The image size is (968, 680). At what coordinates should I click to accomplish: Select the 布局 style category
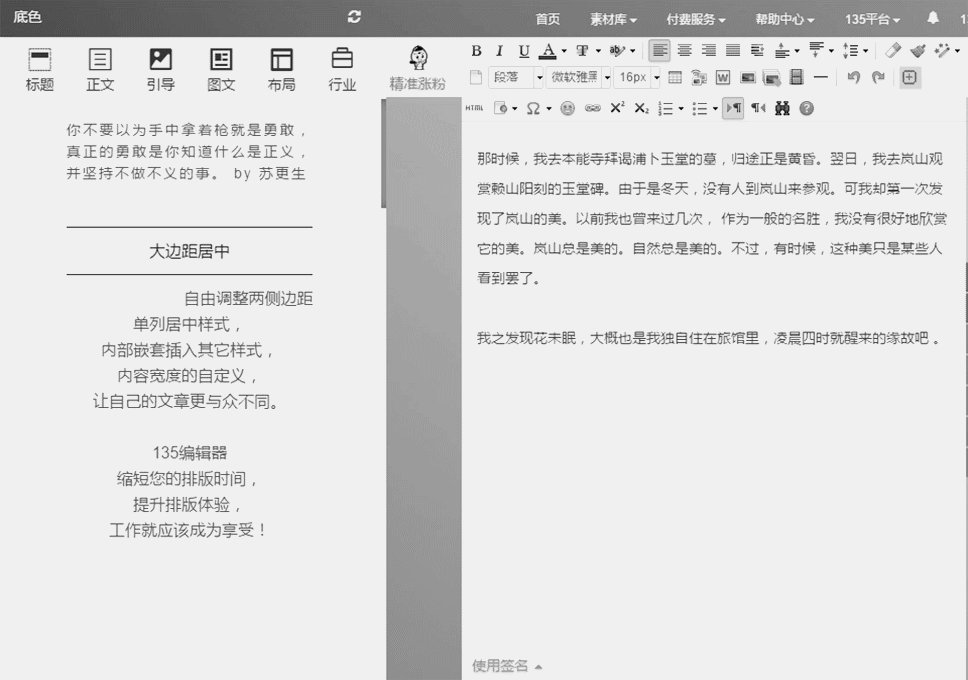point(282,70)
